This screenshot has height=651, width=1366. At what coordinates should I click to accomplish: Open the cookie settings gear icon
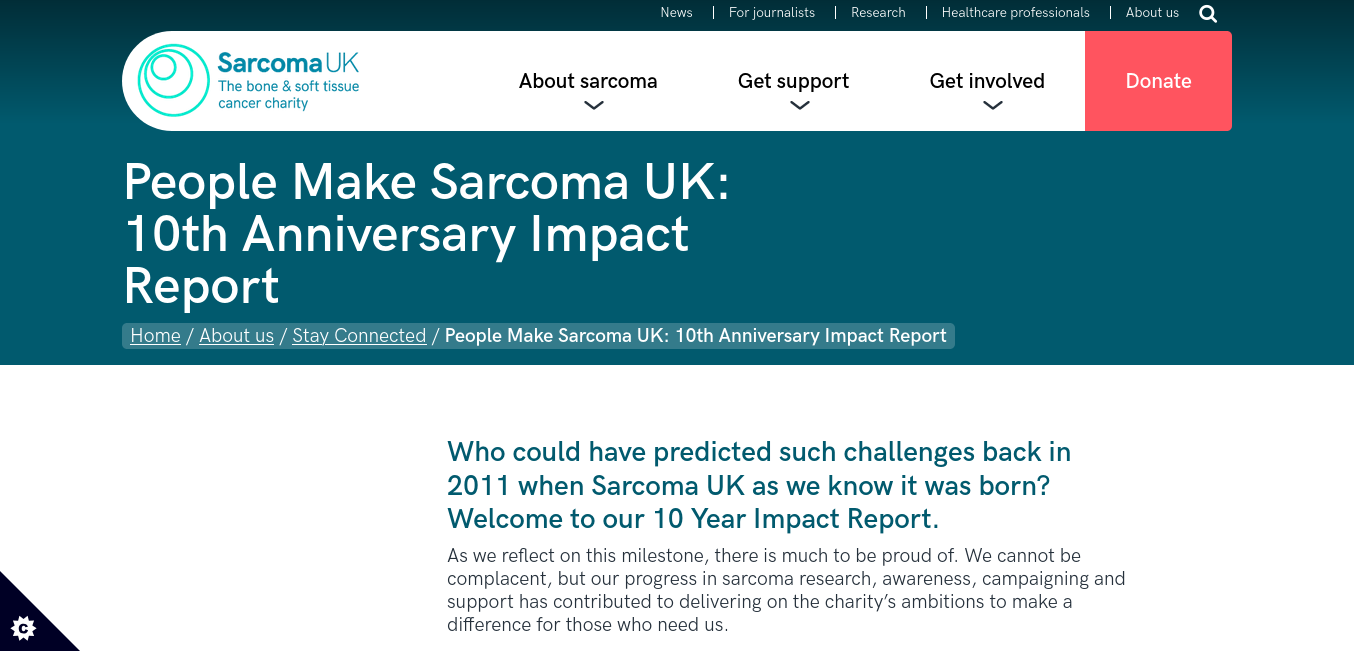(23, 628)
